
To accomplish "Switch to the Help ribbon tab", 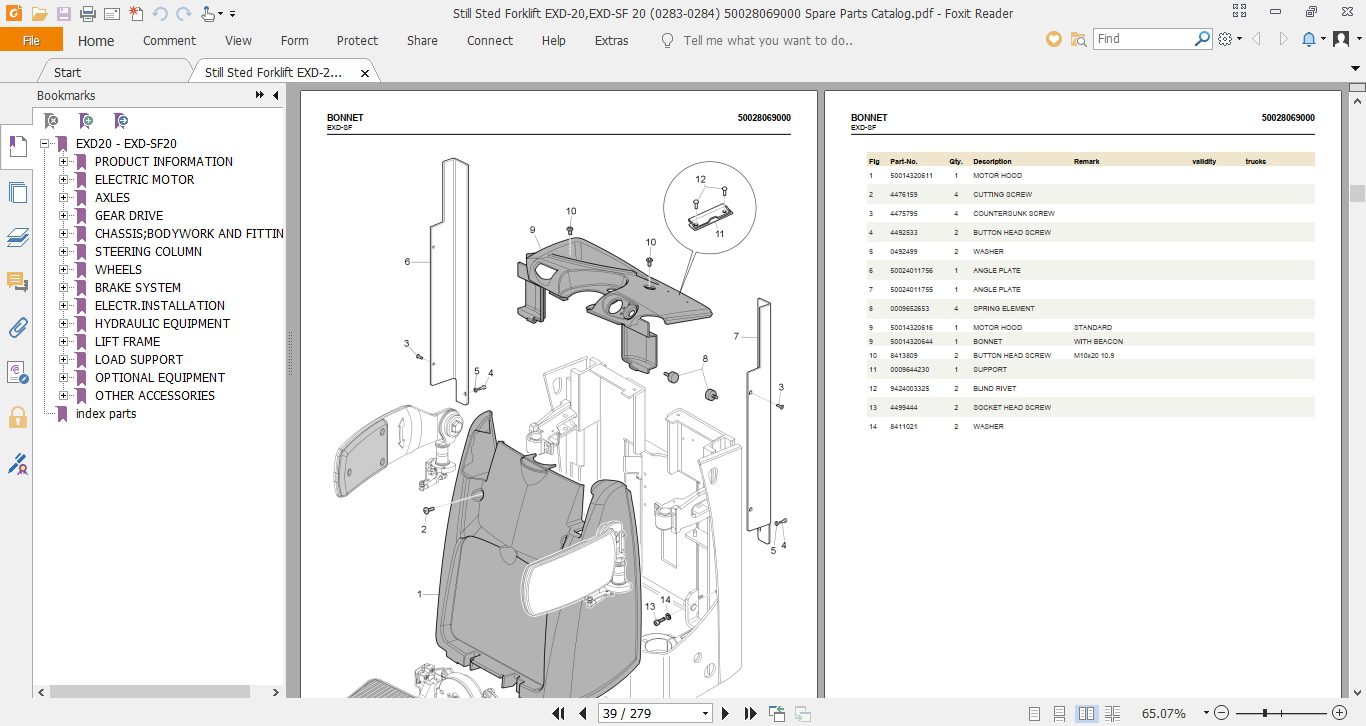I will pos(553,41).
